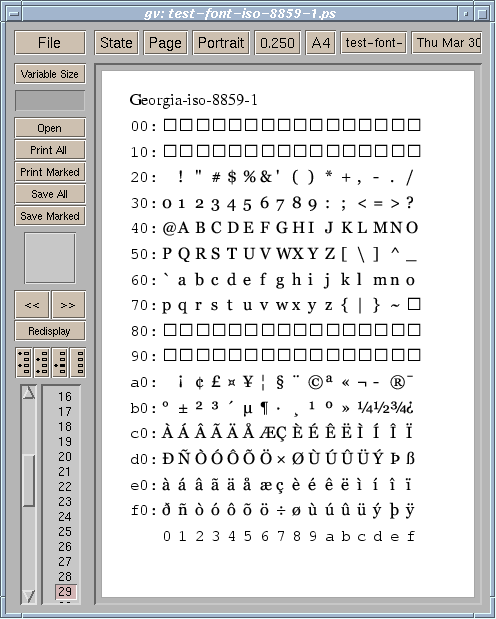The width and height of the screenshot is (496, 619).
Task: Open the State menu
Action: coord(116,43)
